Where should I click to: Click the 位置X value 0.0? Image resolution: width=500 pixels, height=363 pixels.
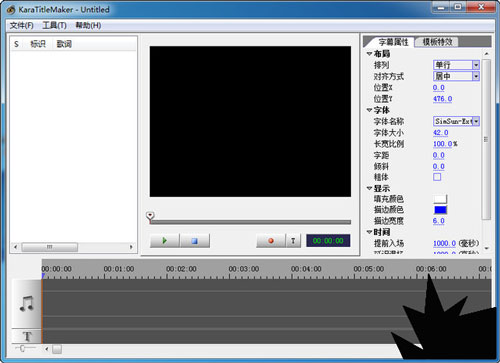pos(439,88)
